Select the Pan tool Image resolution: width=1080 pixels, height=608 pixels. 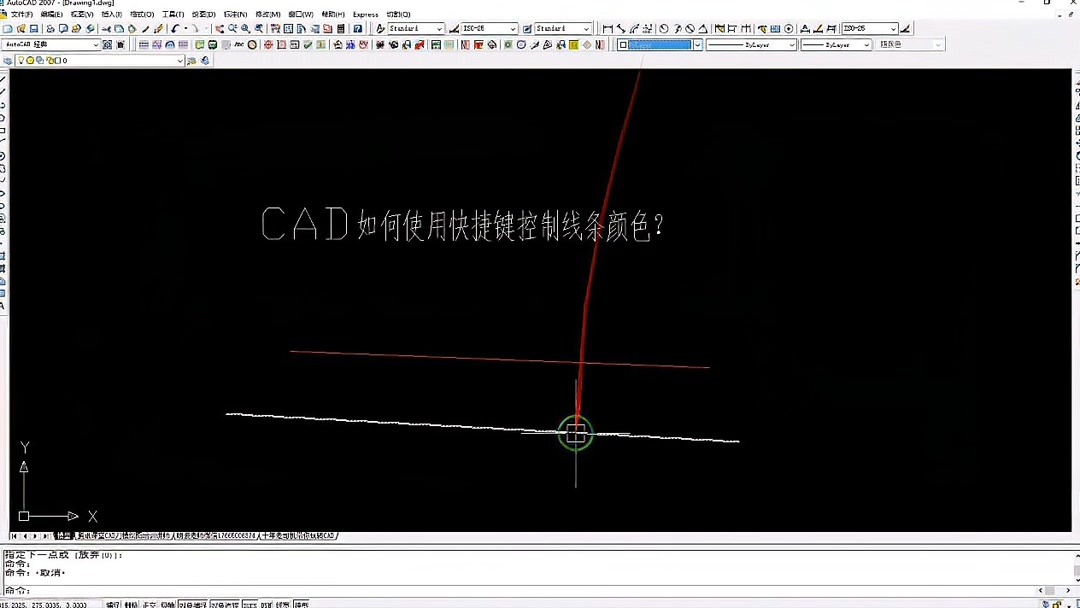pyautogui.click(x=218, y=28)
